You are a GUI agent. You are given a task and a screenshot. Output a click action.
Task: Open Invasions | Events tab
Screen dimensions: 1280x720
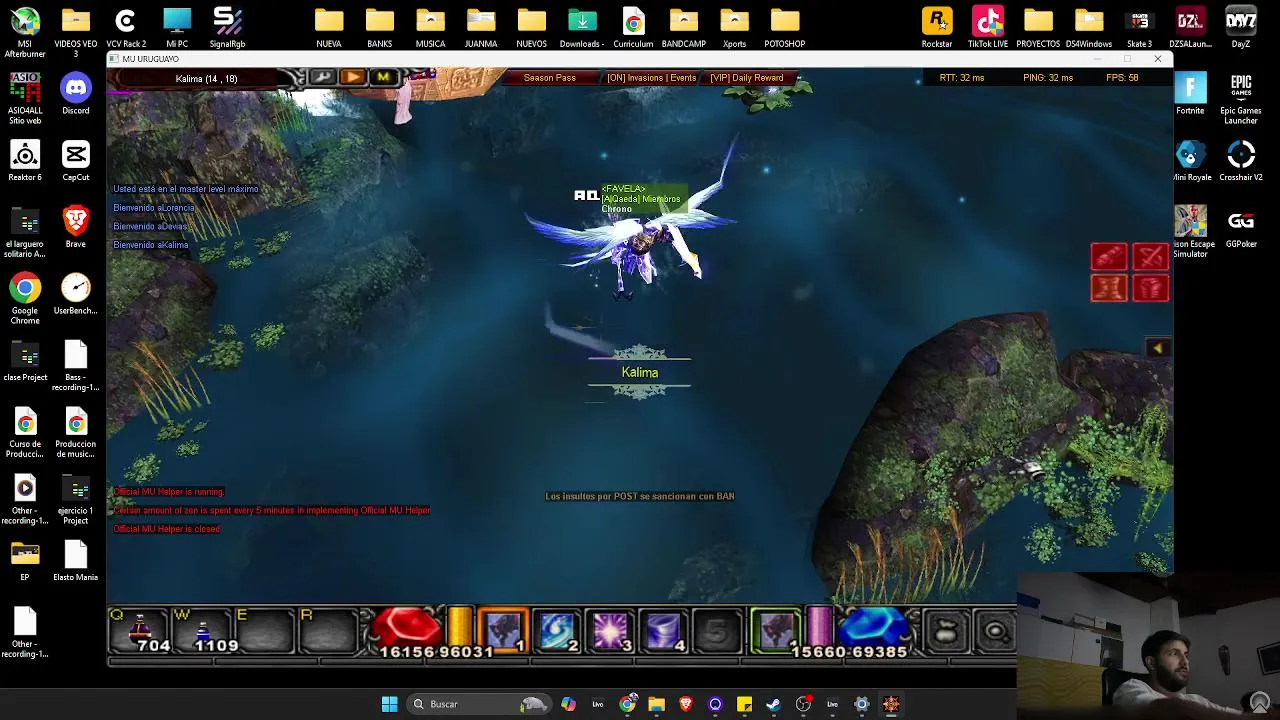pyautogui.click(x=651, y=78)
